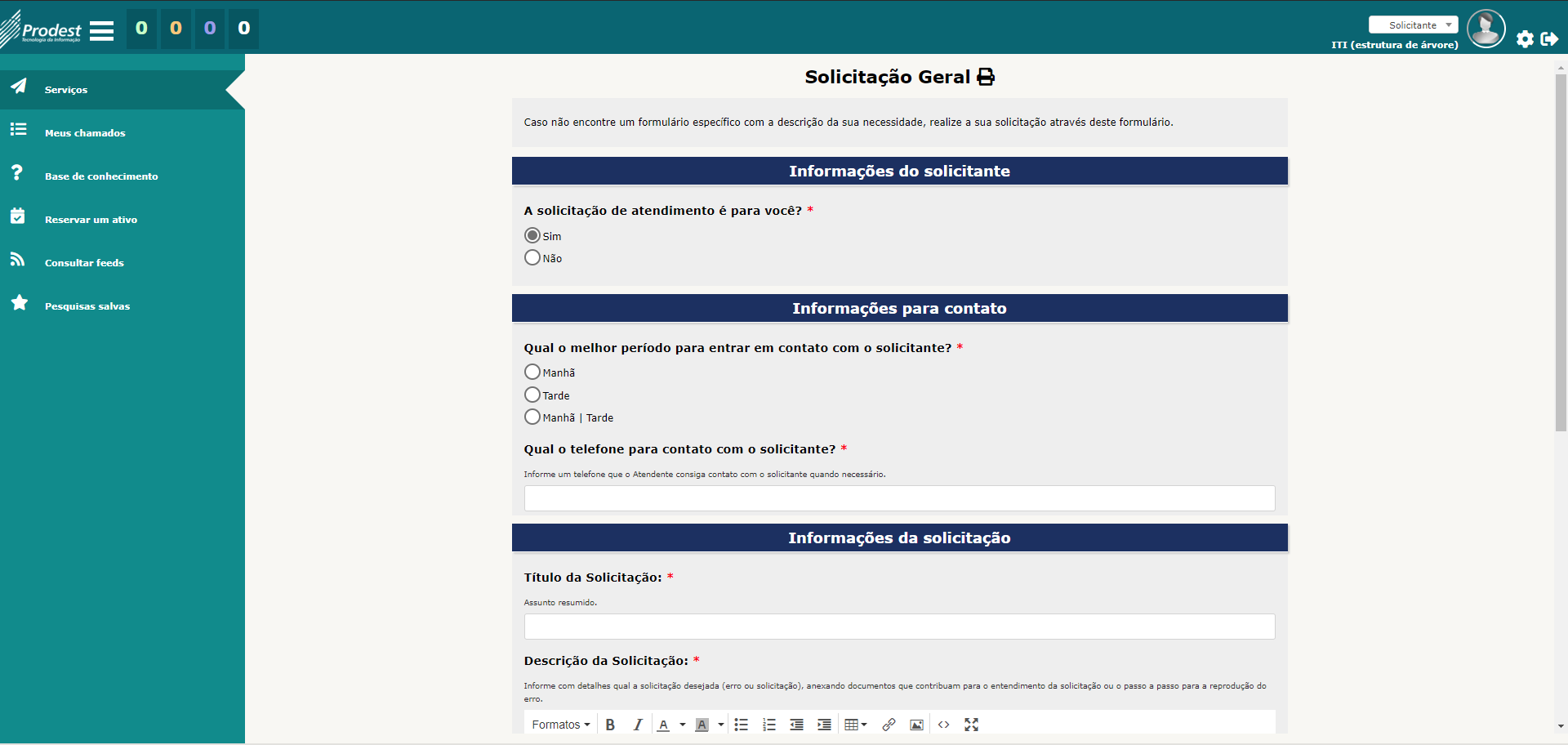
Task: Insert a link using the chain icon
Action: pyautogui.click(x=889, y=725)
